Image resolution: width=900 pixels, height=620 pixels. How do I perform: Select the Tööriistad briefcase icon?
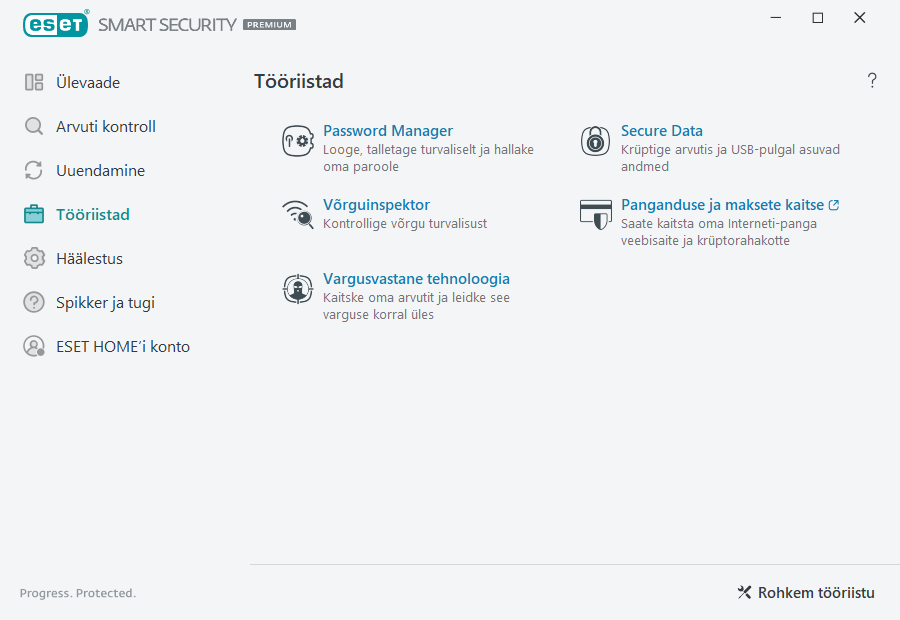33,214
